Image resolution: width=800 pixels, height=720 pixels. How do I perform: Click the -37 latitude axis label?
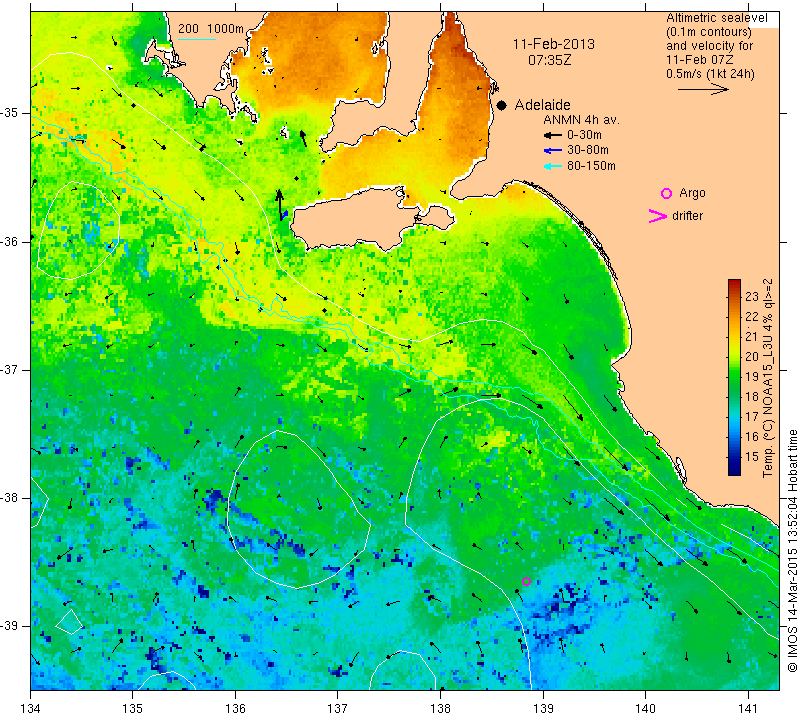click(10, 369)
